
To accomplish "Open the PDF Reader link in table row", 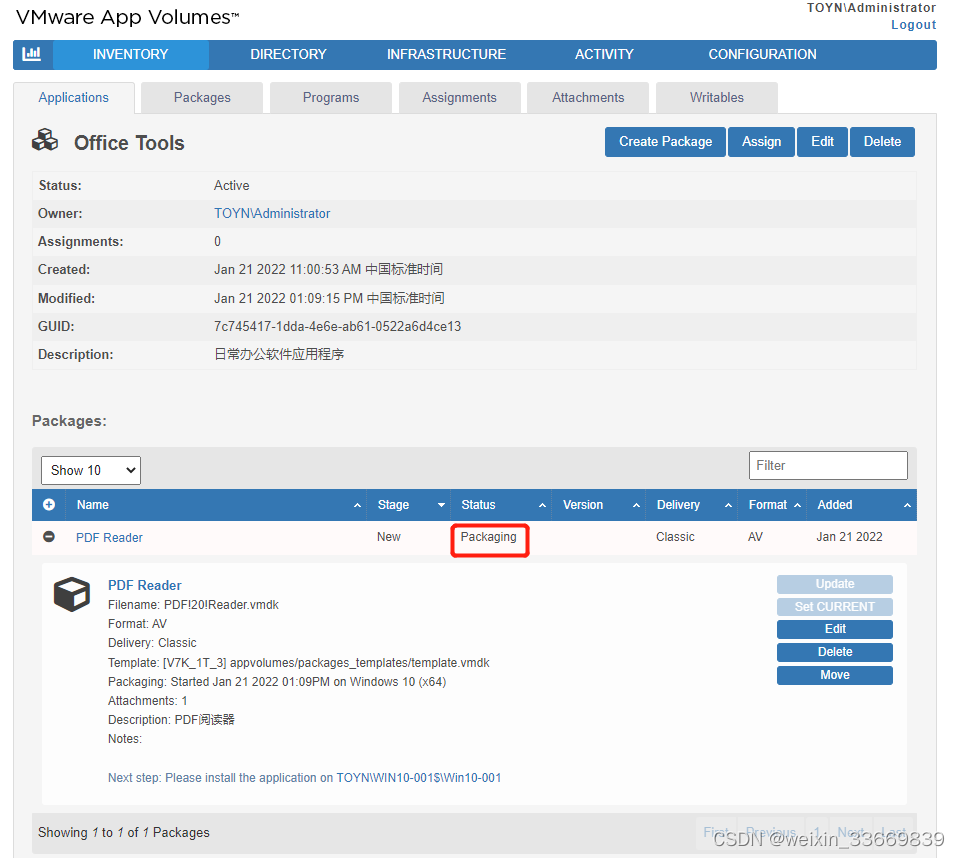I will click(x=109, y=538).
